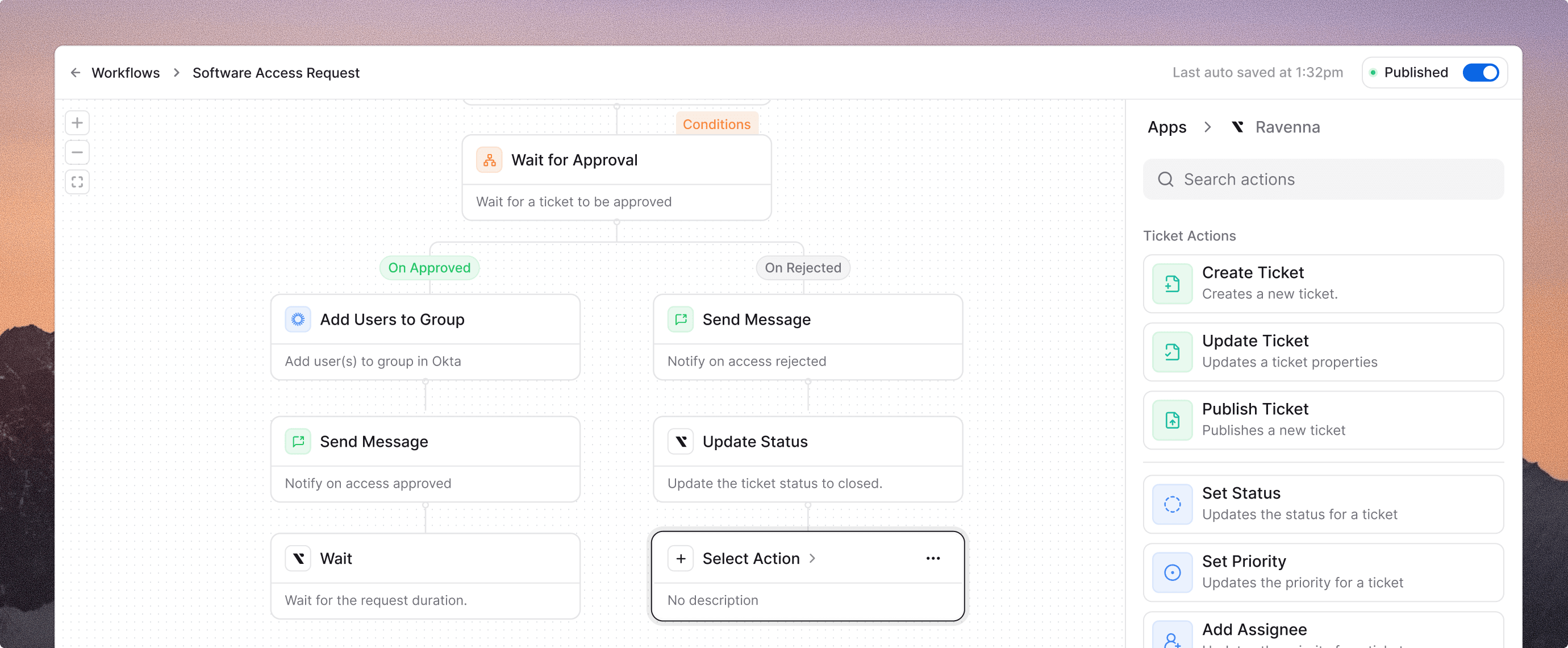The height and width of the screenshot is (648, 1568).
Task: Click the fit-to-screen canvas icon
Action: pyautogui.click(x=77, y=182)
